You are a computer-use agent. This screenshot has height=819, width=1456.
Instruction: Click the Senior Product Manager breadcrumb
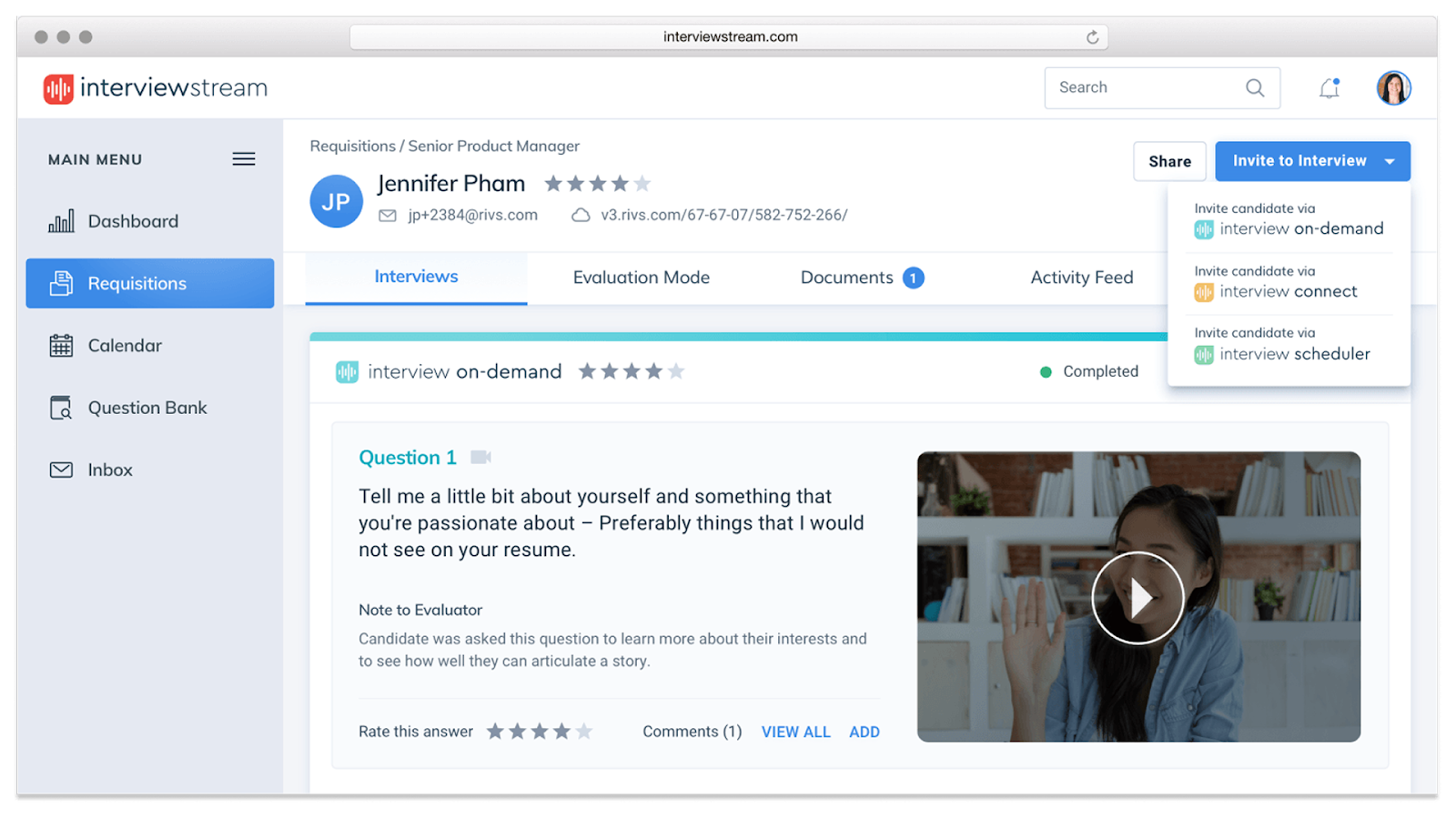493,146
